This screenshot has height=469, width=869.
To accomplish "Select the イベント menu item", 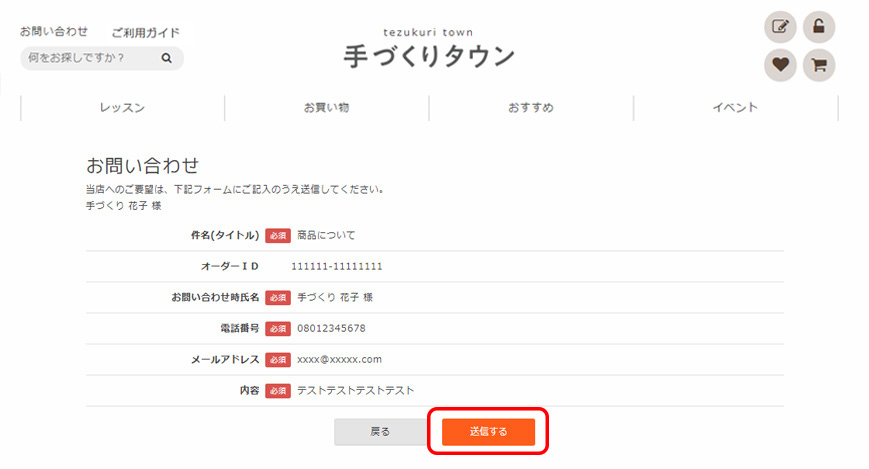I will (735, 108).
